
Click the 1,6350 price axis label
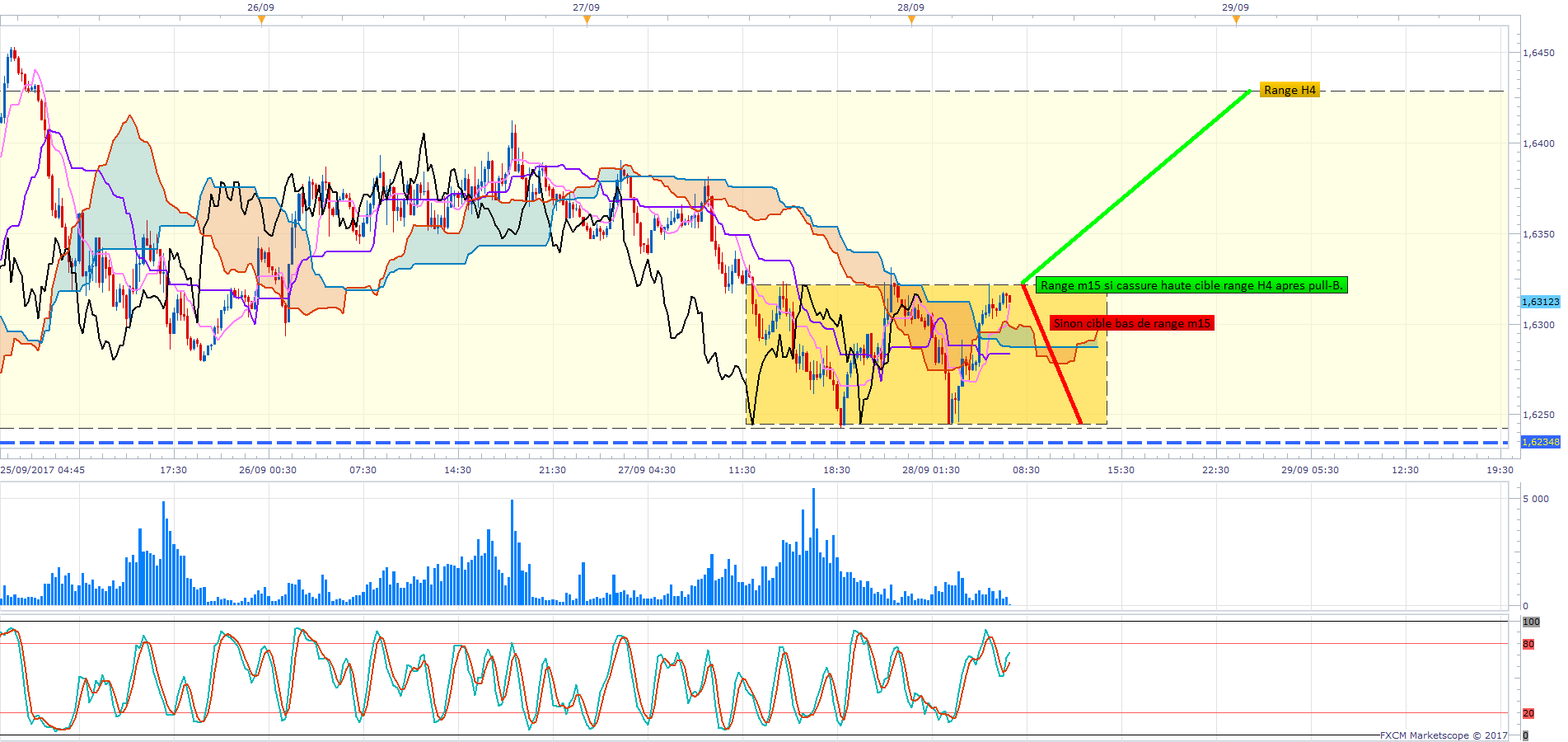point(1538,234)
